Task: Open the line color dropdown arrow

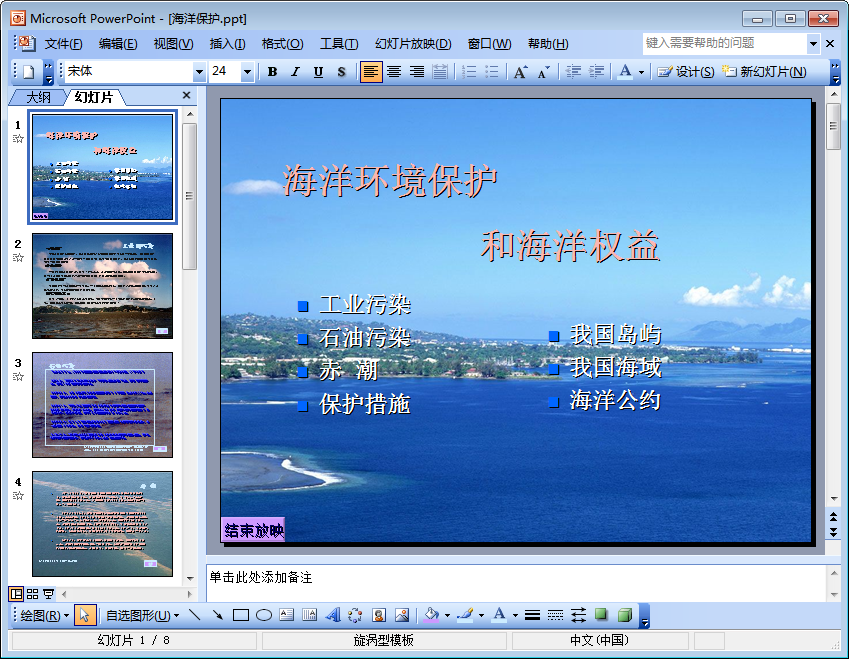Action: (x=481, y=616)
